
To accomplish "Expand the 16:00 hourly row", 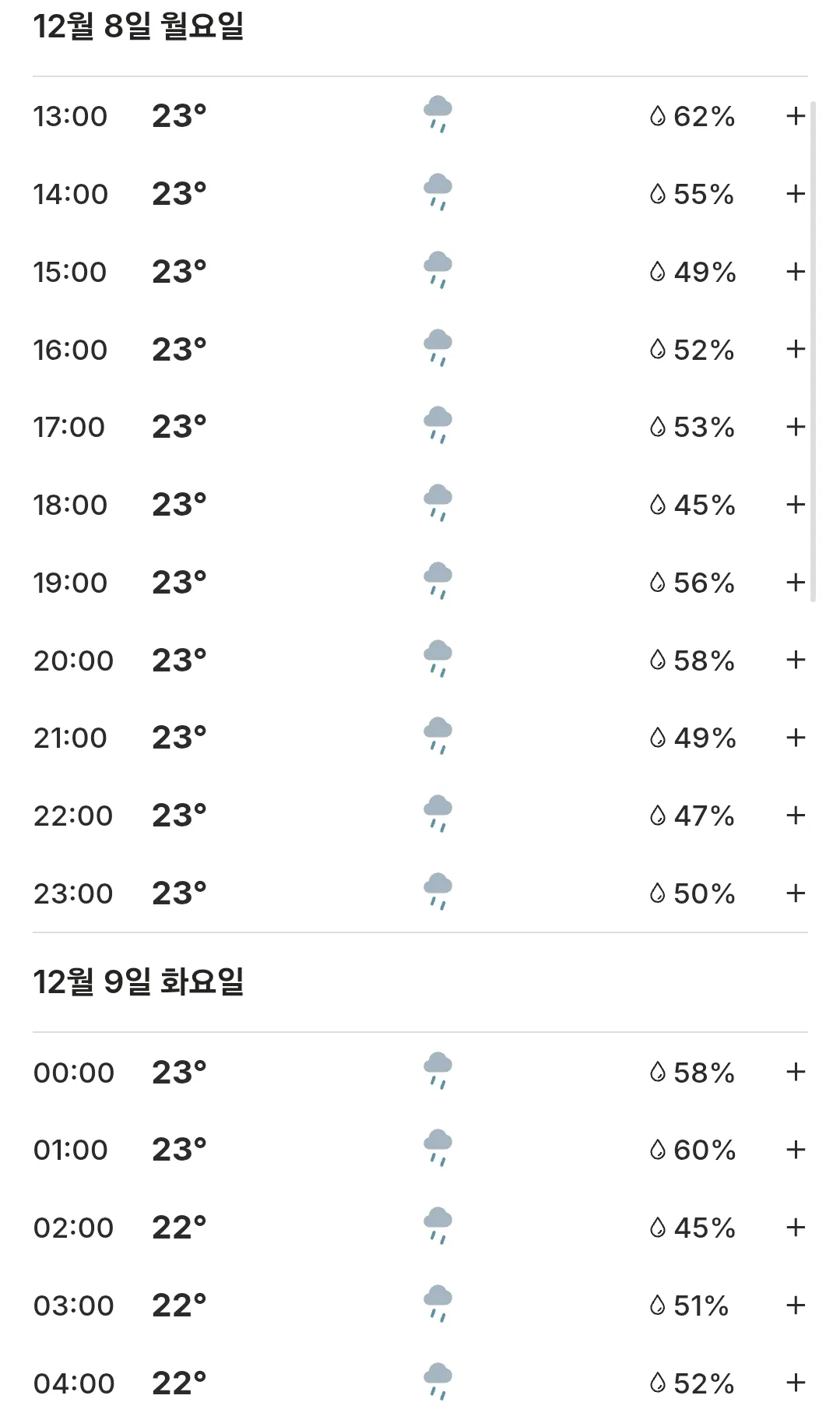I will (x=796, y=349).
